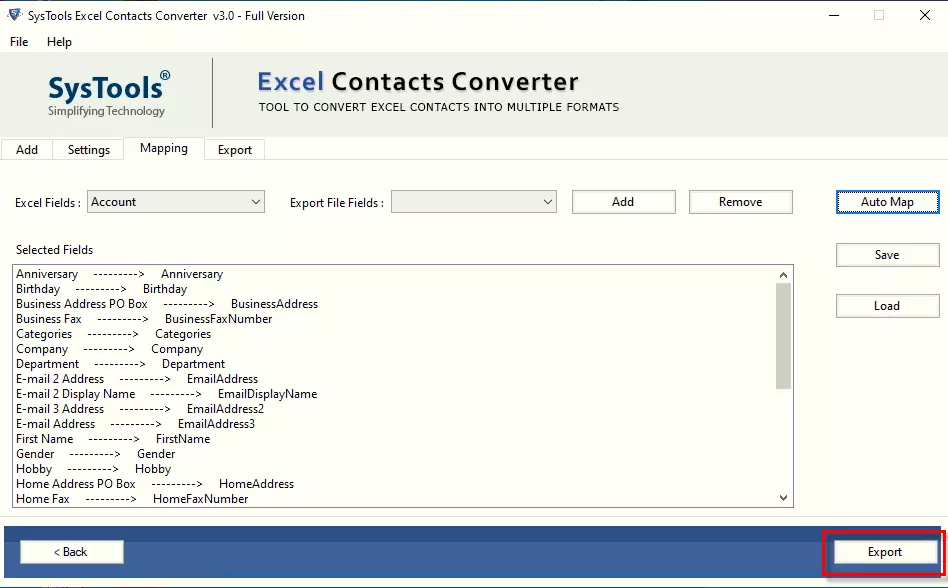Open the File menu
948x588 pixels.
[19, 42]
